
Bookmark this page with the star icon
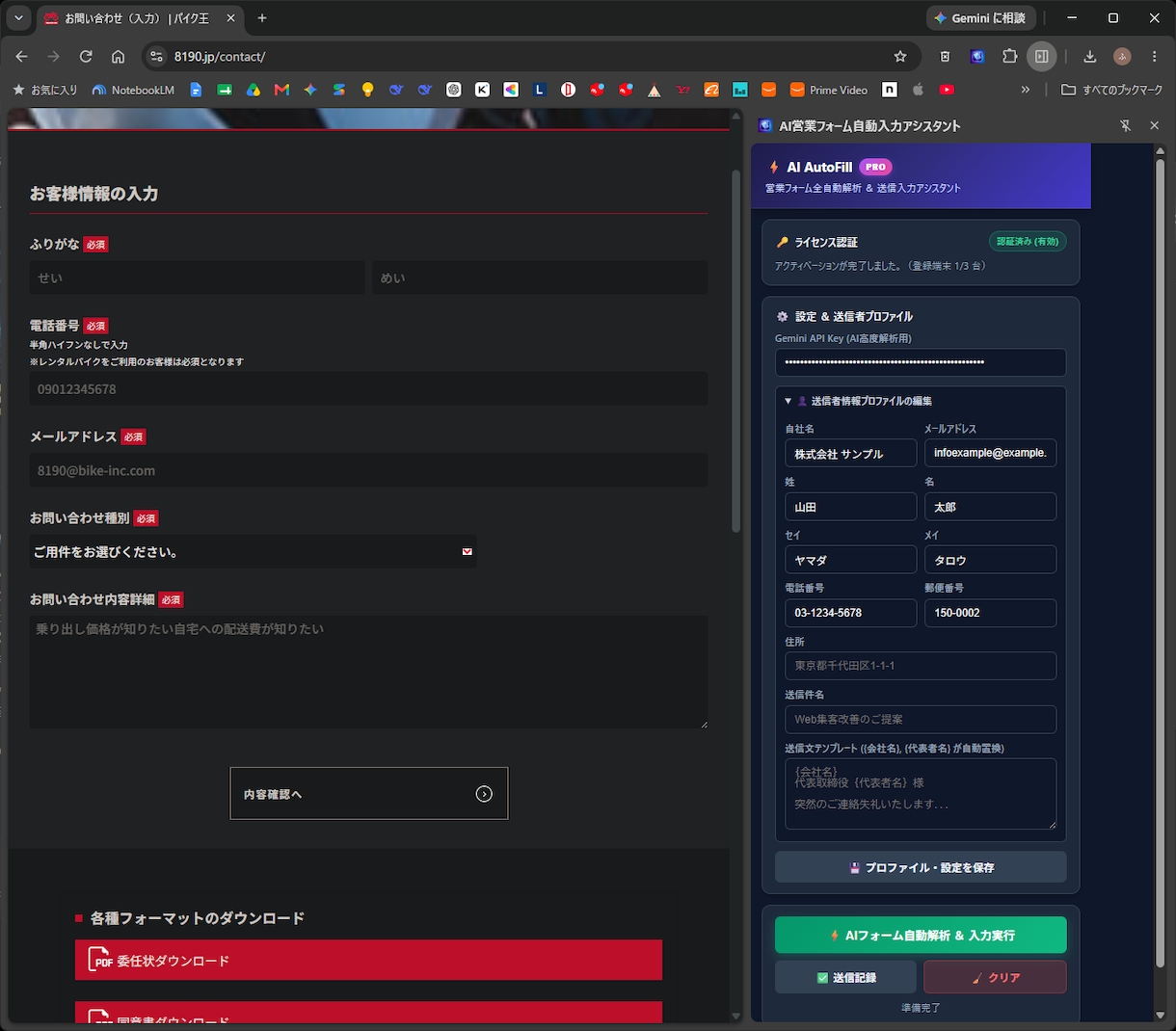[900, 57]
